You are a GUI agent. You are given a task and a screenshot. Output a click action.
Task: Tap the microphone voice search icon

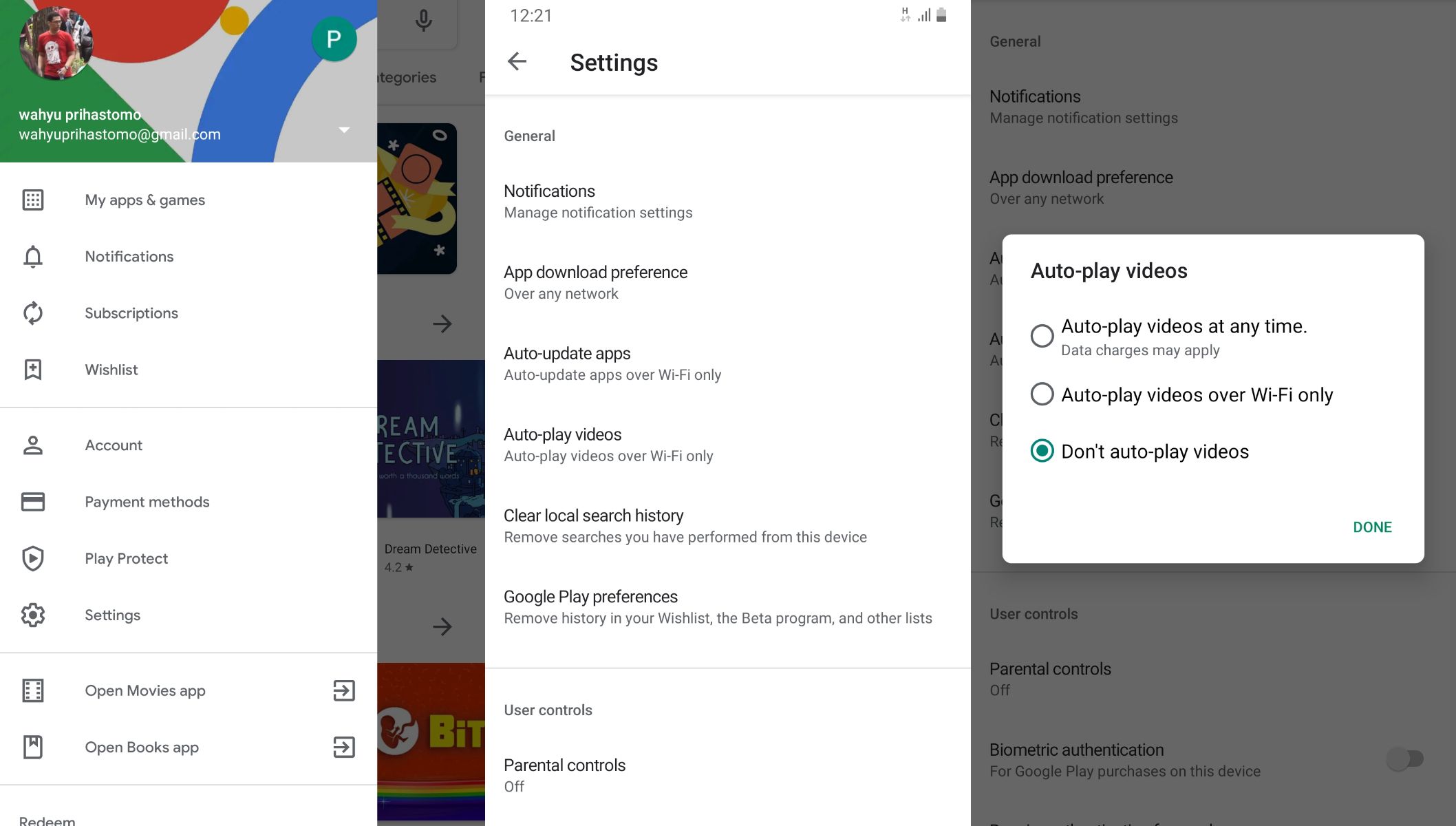coord(423,20)
